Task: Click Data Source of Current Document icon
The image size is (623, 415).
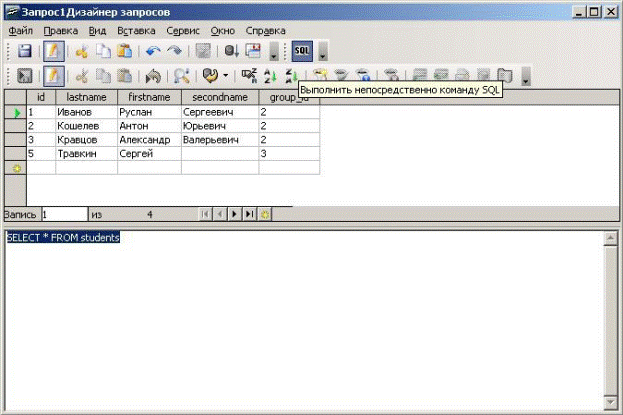Action: (484, 74)
